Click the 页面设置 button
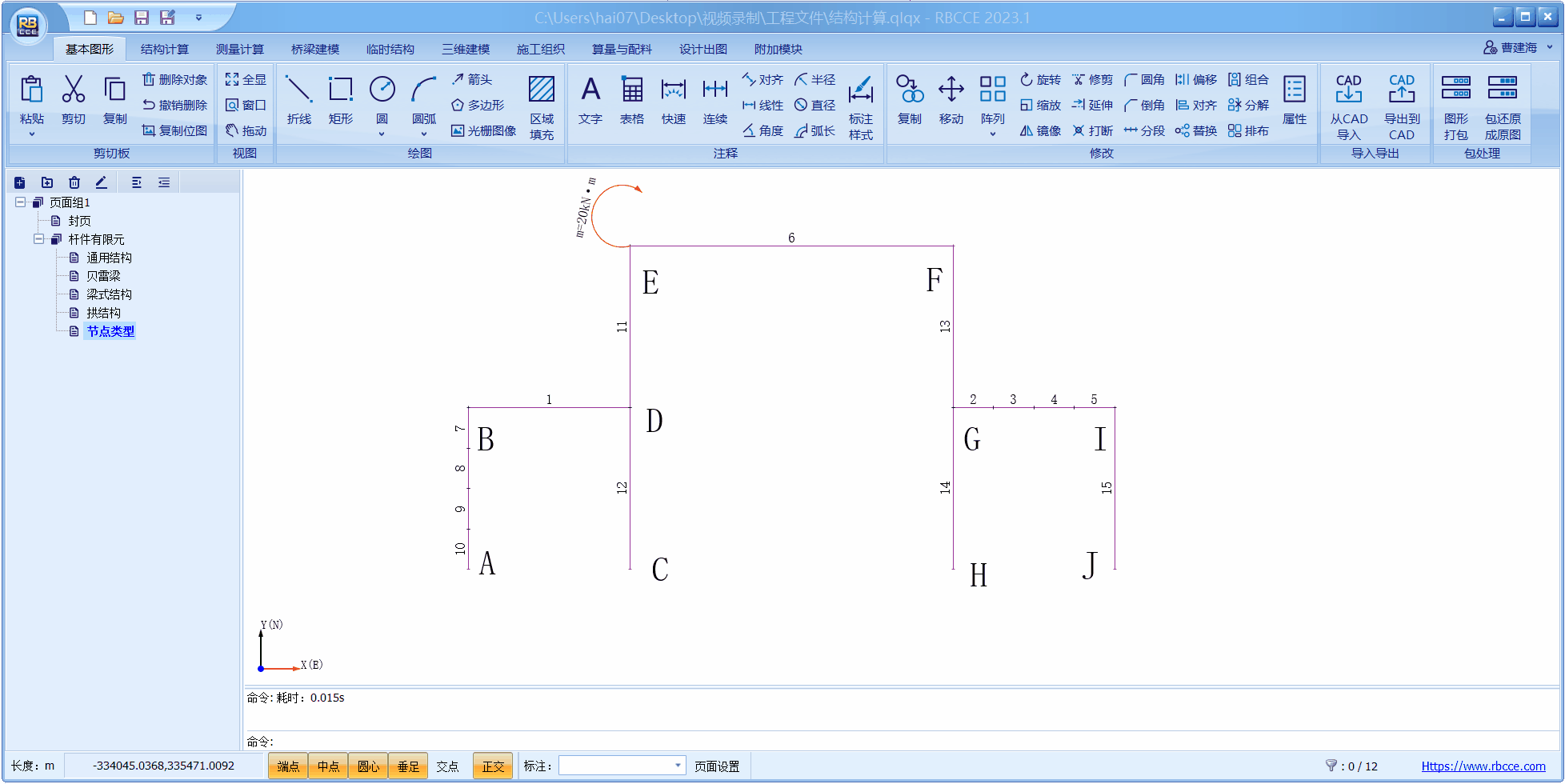 pos(716,766)
